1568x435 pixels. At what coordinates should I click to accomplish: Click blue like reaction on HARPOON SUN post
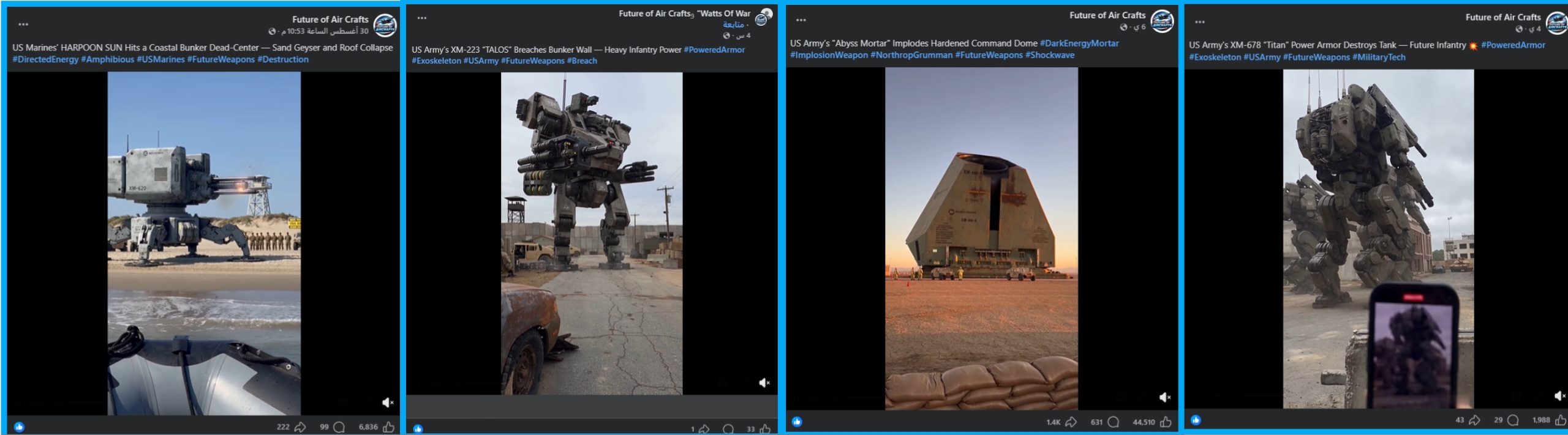(19, 427)
